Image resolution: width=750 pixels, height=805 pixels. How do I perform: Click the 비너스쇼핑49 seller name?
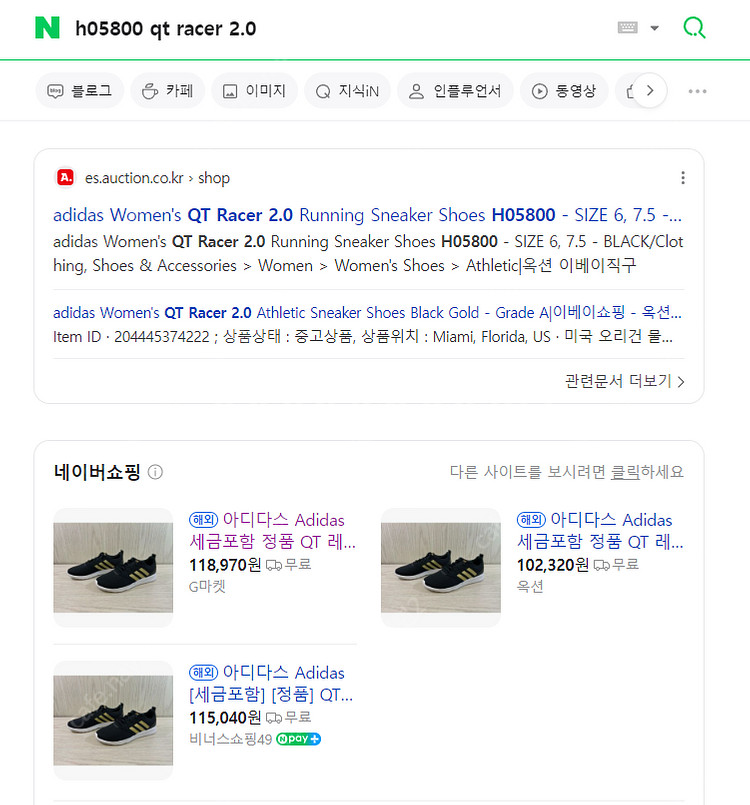230,739
